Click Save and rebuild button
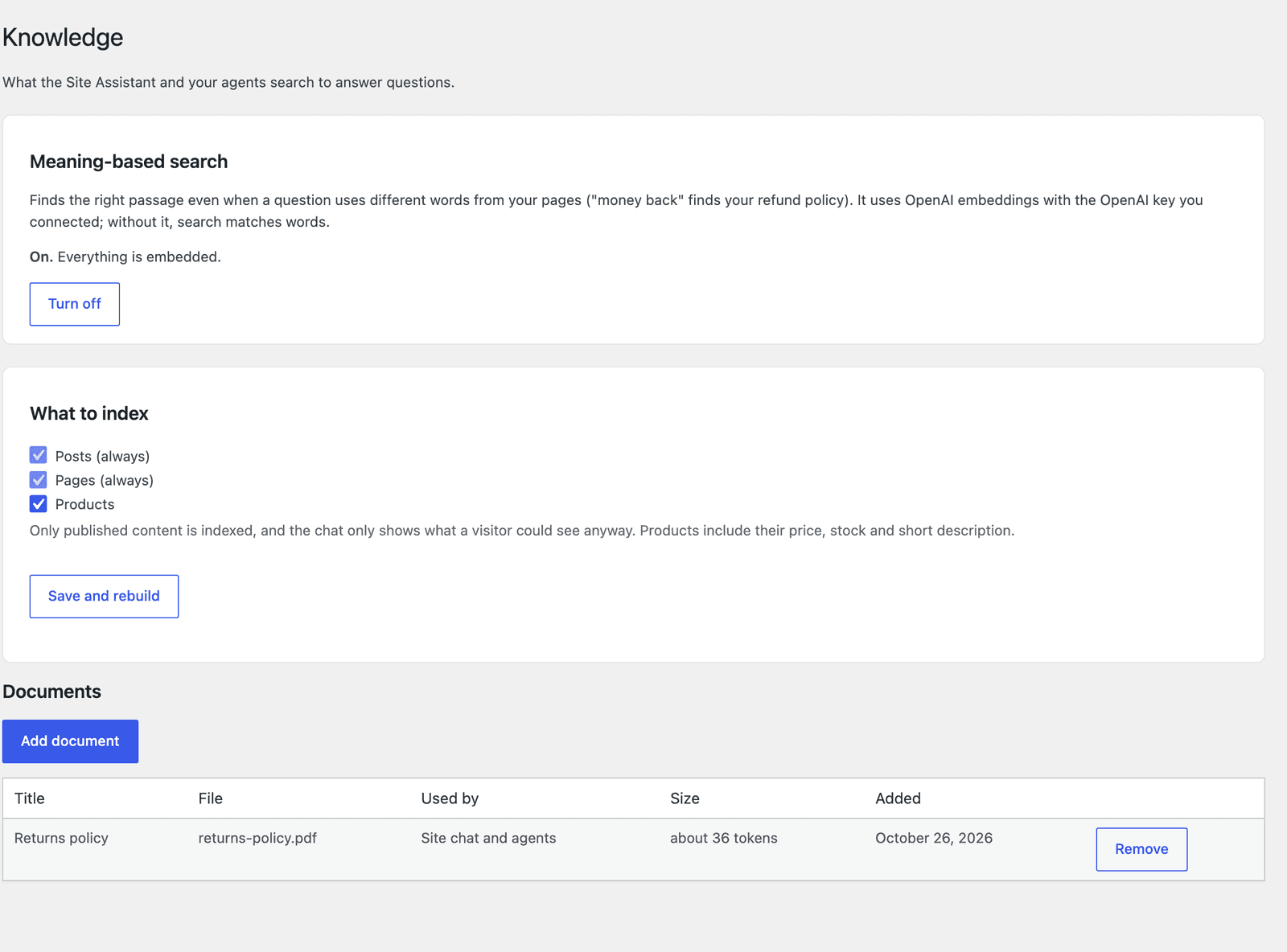 pos(104,596)
